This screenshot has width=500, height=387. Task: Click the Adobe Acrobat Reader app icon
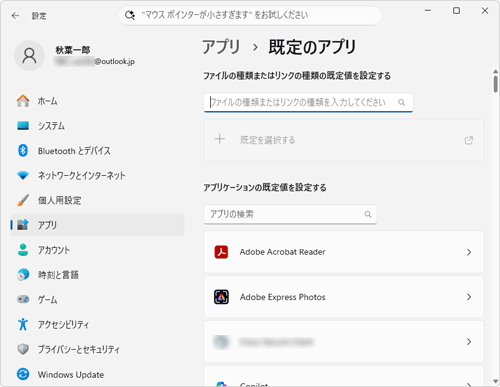coord(221,252)
